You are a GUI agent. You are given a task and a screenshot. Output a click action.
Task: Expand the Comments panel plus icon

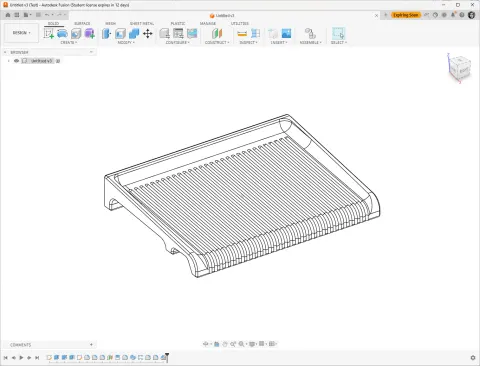[x=91, y=344]
